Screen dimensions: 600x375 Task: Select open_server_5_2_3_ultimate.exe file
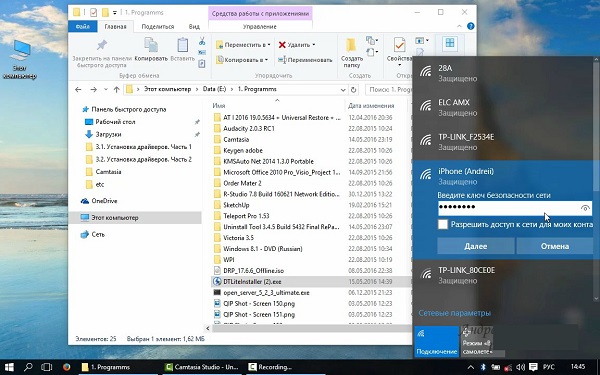click(266, 293)
